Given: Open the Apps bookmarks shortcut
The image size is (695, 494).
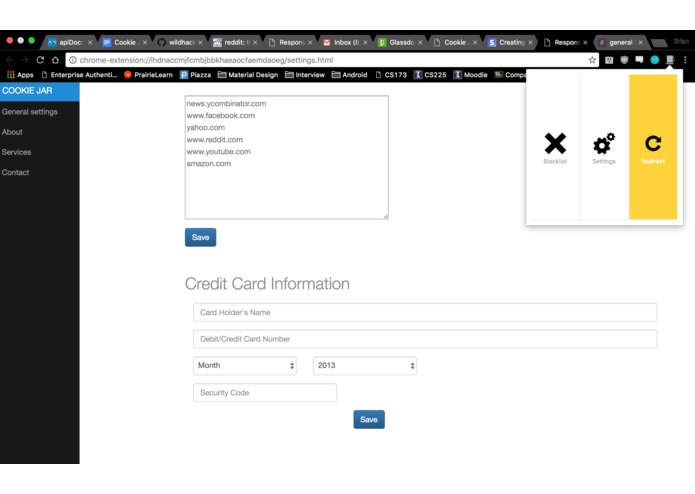Looking at the screenshot, I should pos(20,75).
